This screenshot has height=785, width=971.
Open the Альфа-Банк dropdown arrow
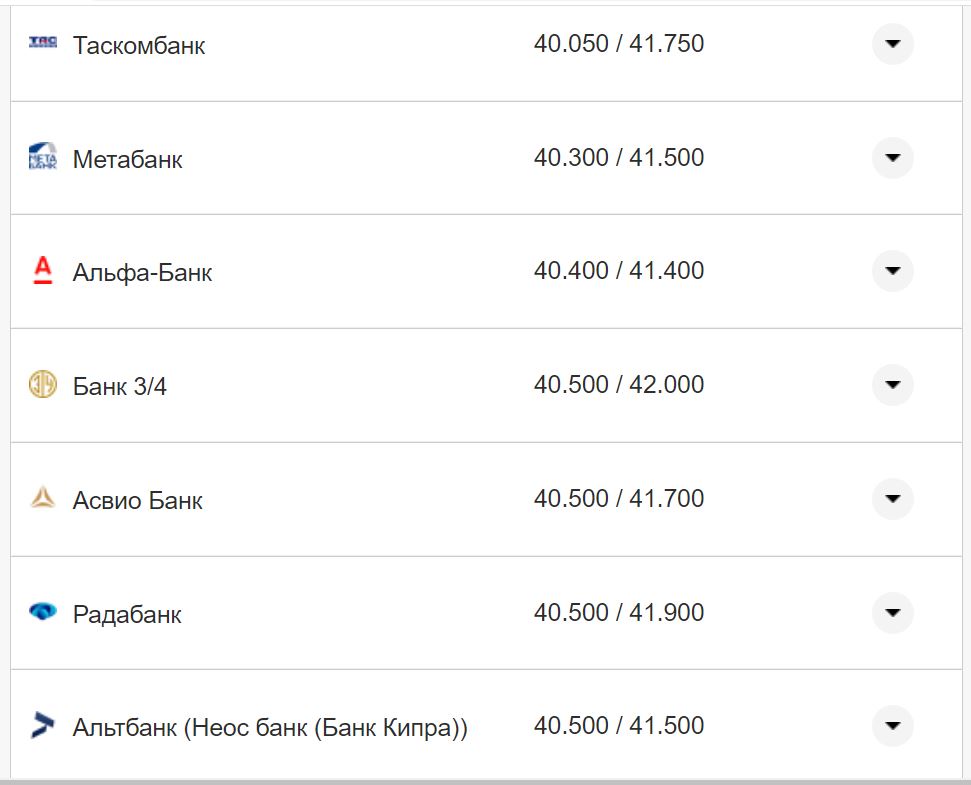(x=892, y=271)
